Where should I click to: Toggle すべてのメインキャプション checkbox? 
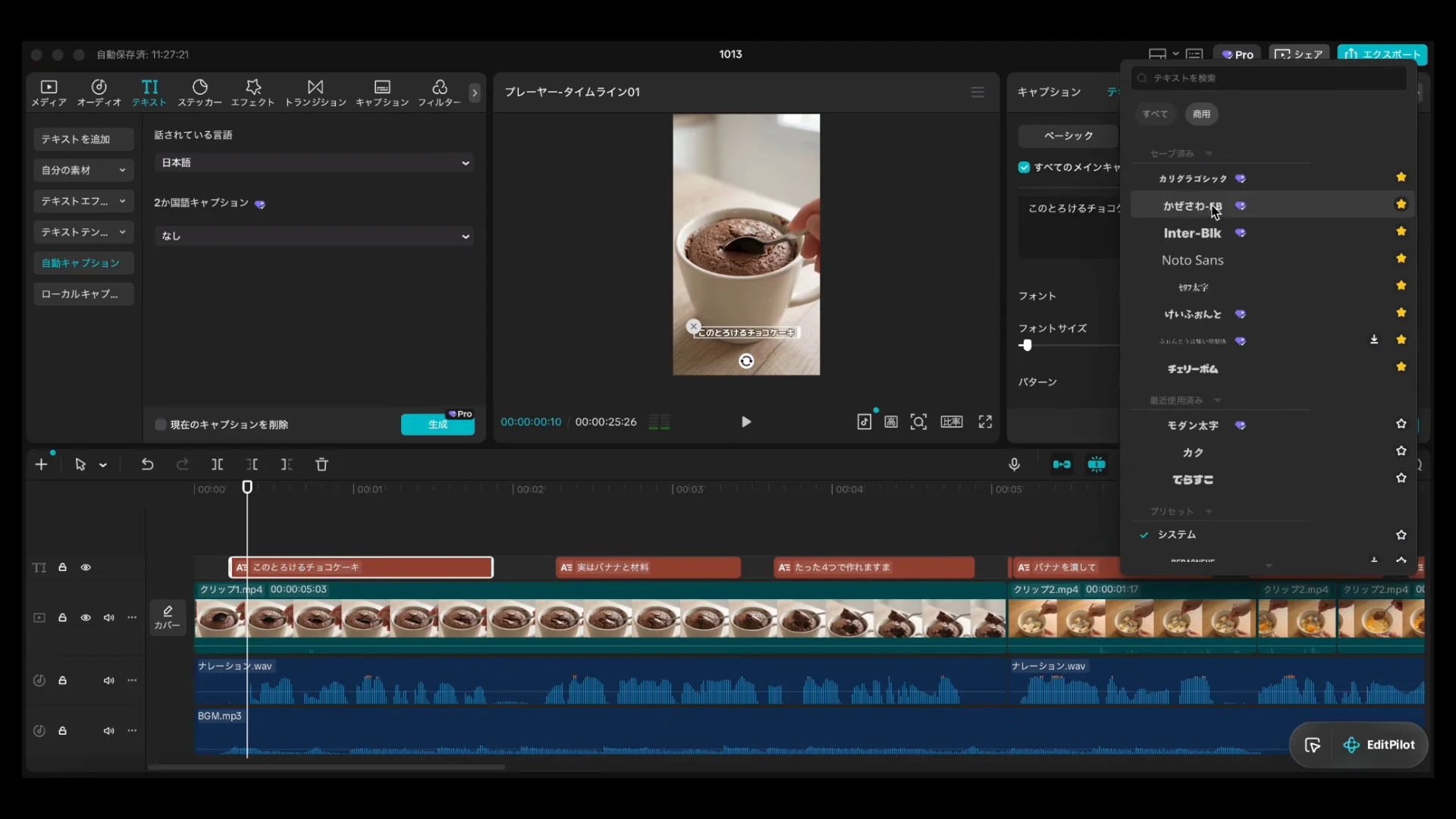coord(1024,167)
